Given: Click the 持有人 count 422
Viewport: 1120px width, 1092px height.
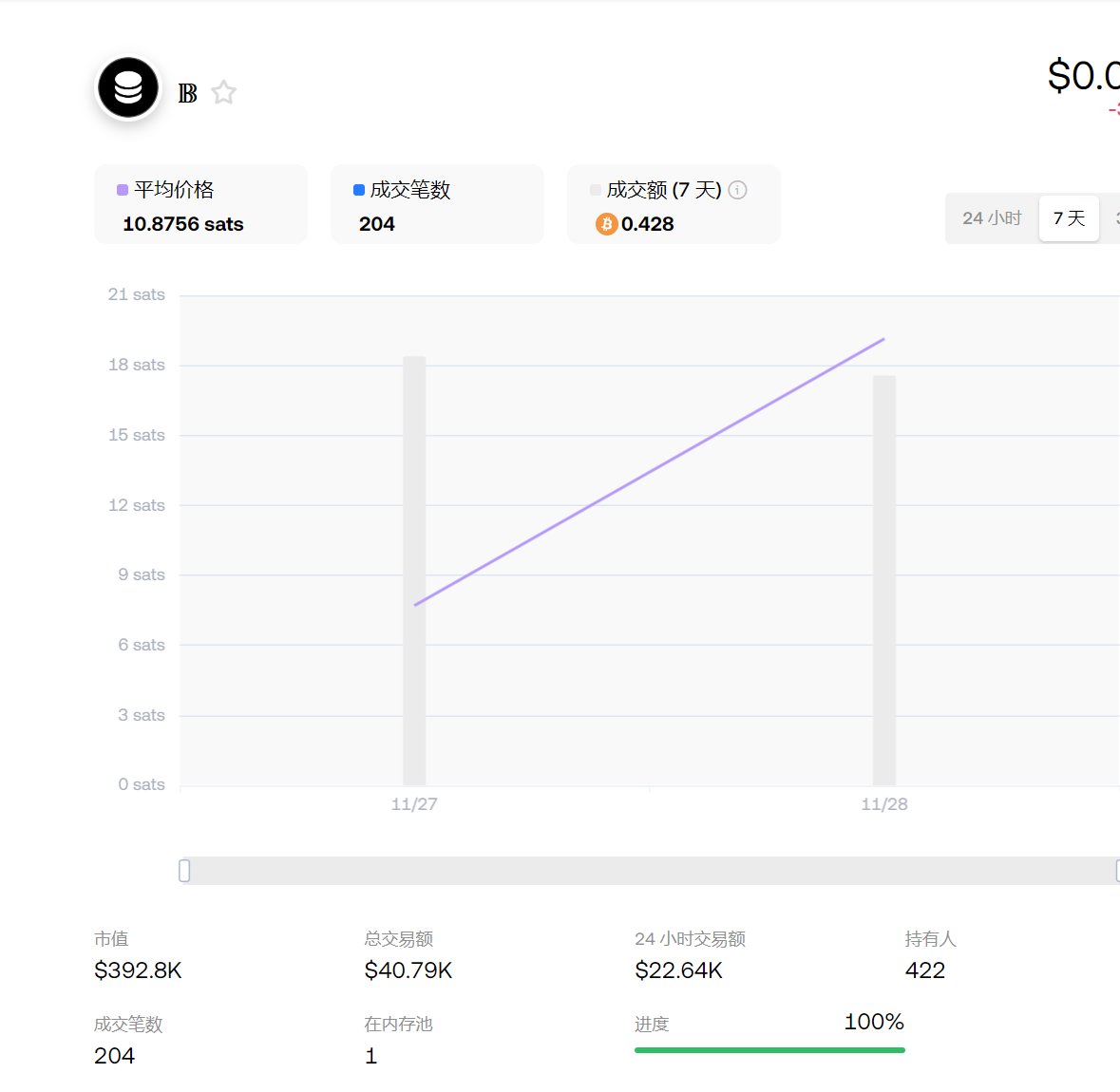Looking at the screenshot, I should click(925, 970).
